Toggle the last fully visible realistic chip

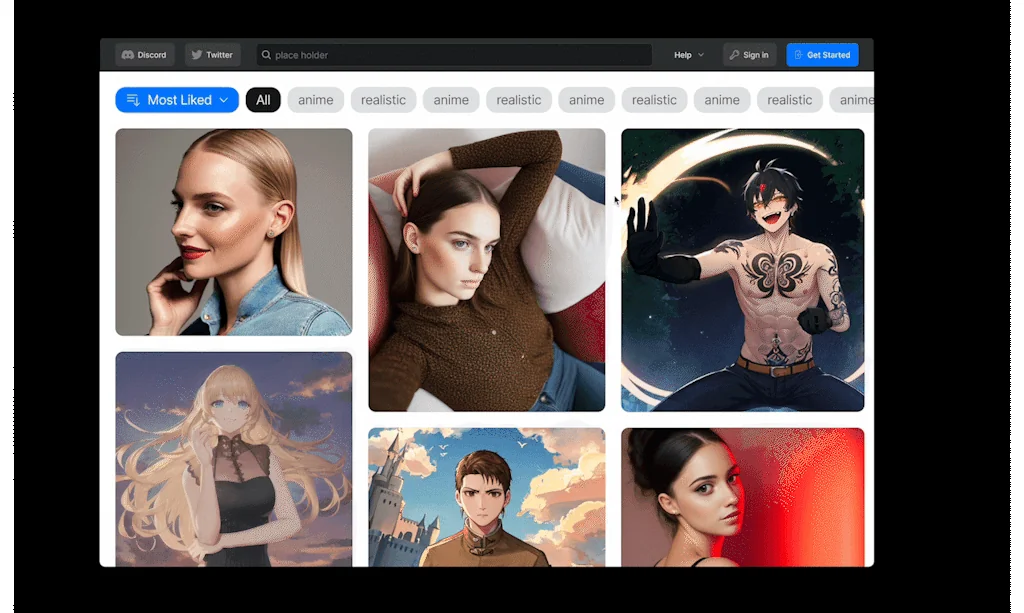pos(789,100)
